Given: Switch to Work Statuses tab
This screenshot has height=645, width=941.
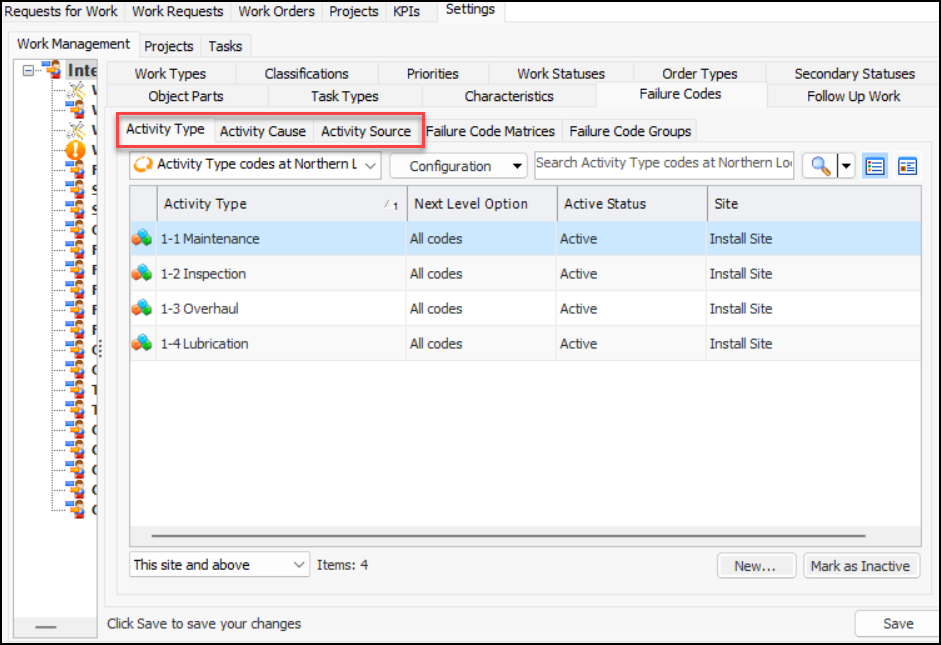Looking at the screenshot, I should tap(561, 74).
